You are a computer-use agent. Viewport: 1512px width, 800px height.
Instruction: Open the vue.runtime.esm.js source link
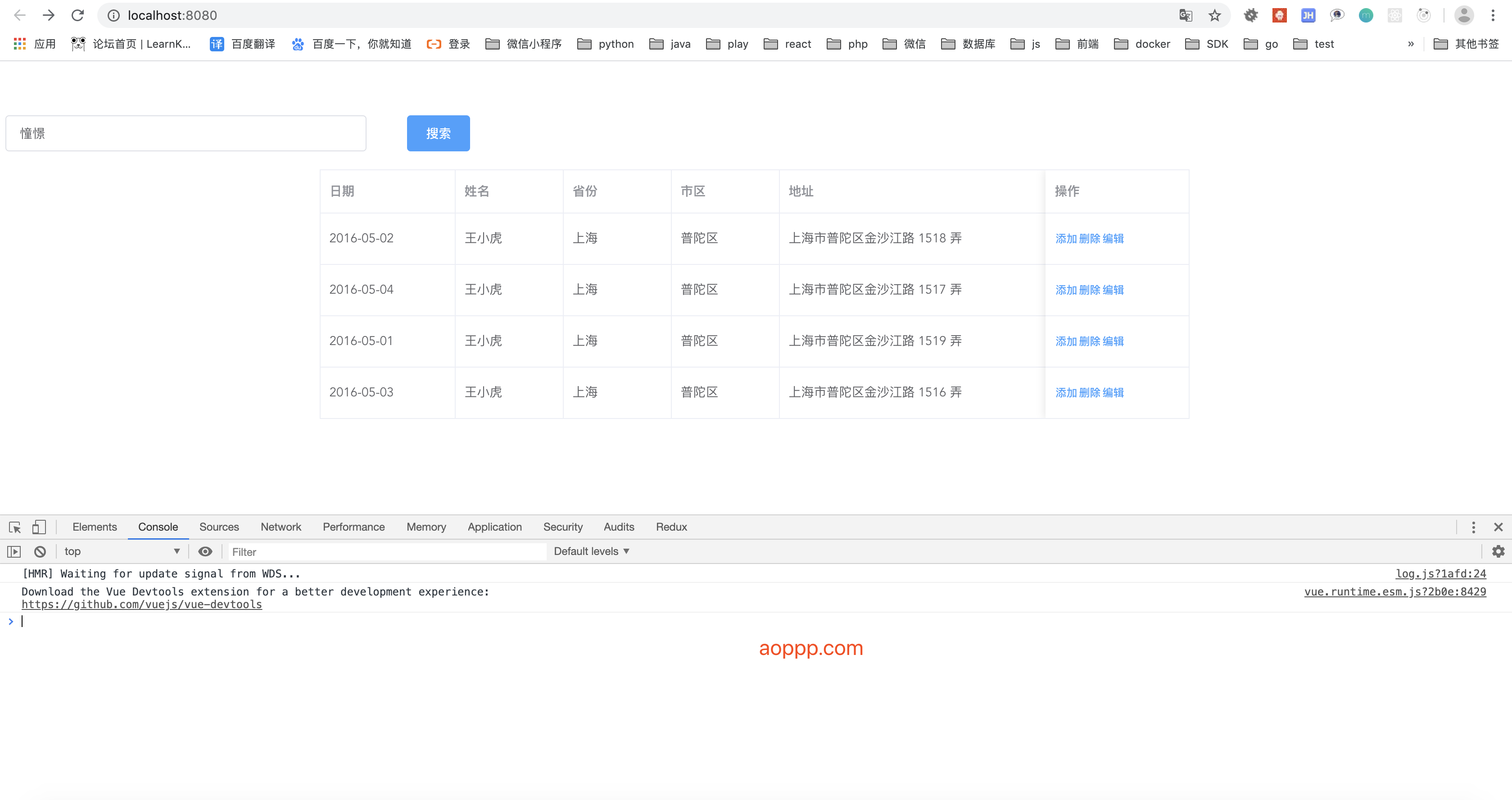[x=1394, y=592]
